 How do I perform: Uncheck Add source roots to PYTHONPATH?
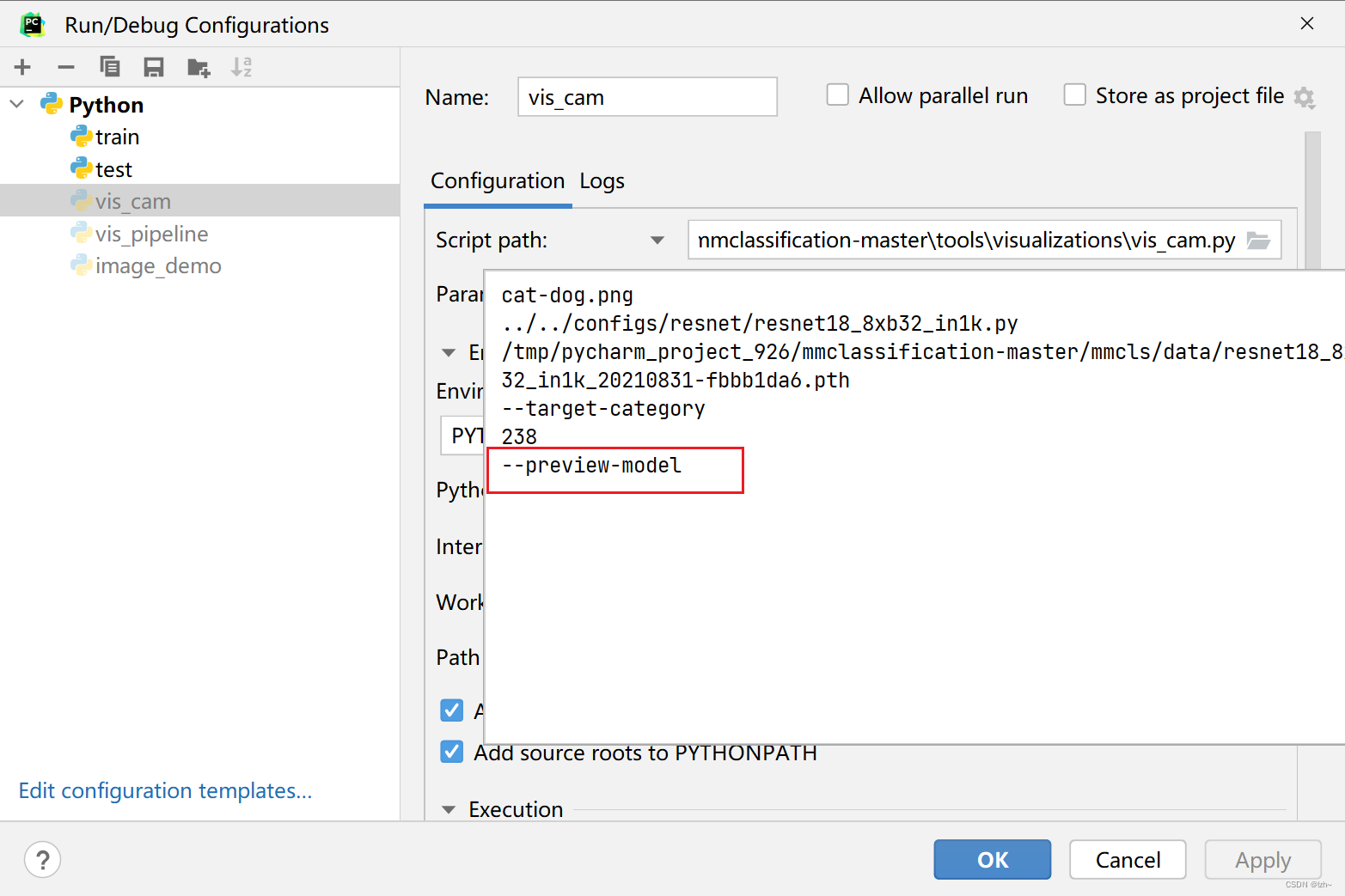[452, 753]
